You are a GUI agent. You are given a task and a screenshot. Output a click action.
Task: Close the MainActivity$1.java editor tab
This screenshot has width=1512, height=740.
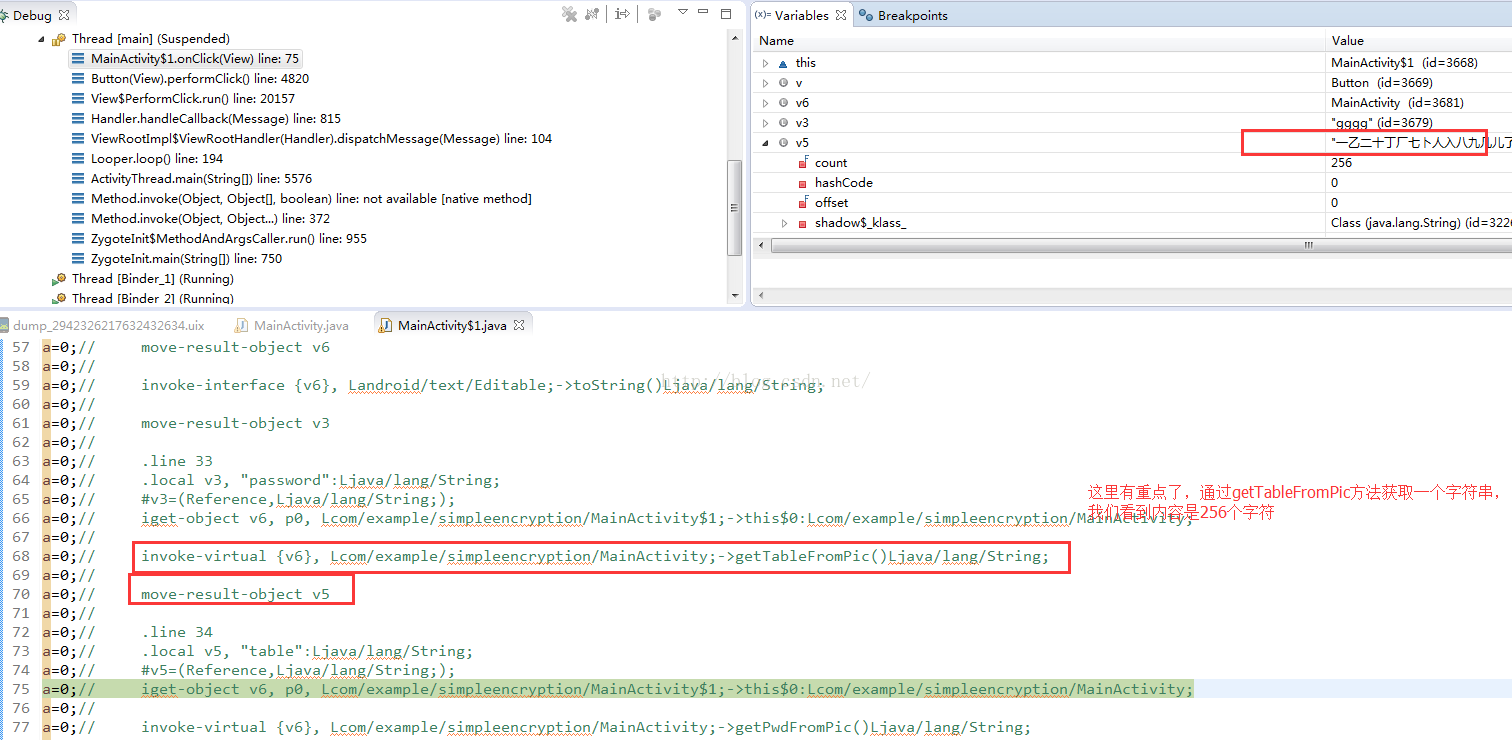[519, 325]
